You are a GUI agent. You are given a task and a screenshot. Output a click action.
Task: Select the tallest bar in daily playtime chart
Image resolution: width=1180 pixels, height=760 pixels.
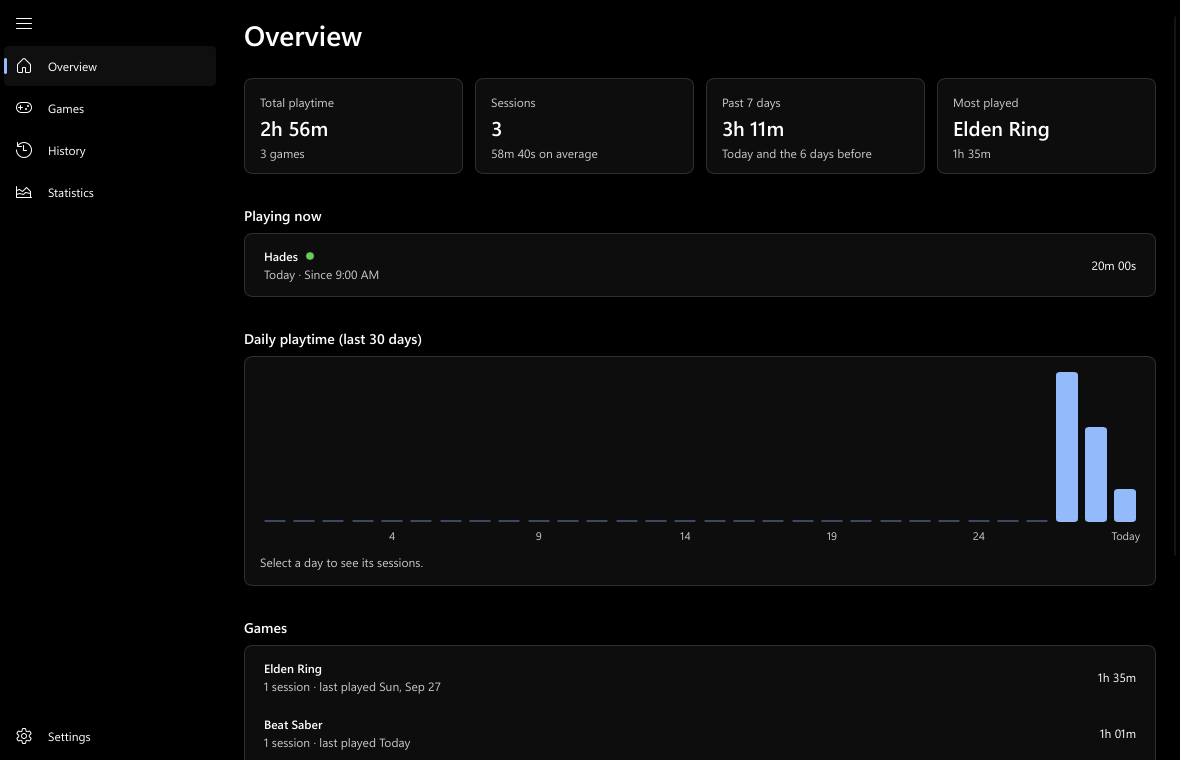tap(1066, 446)
